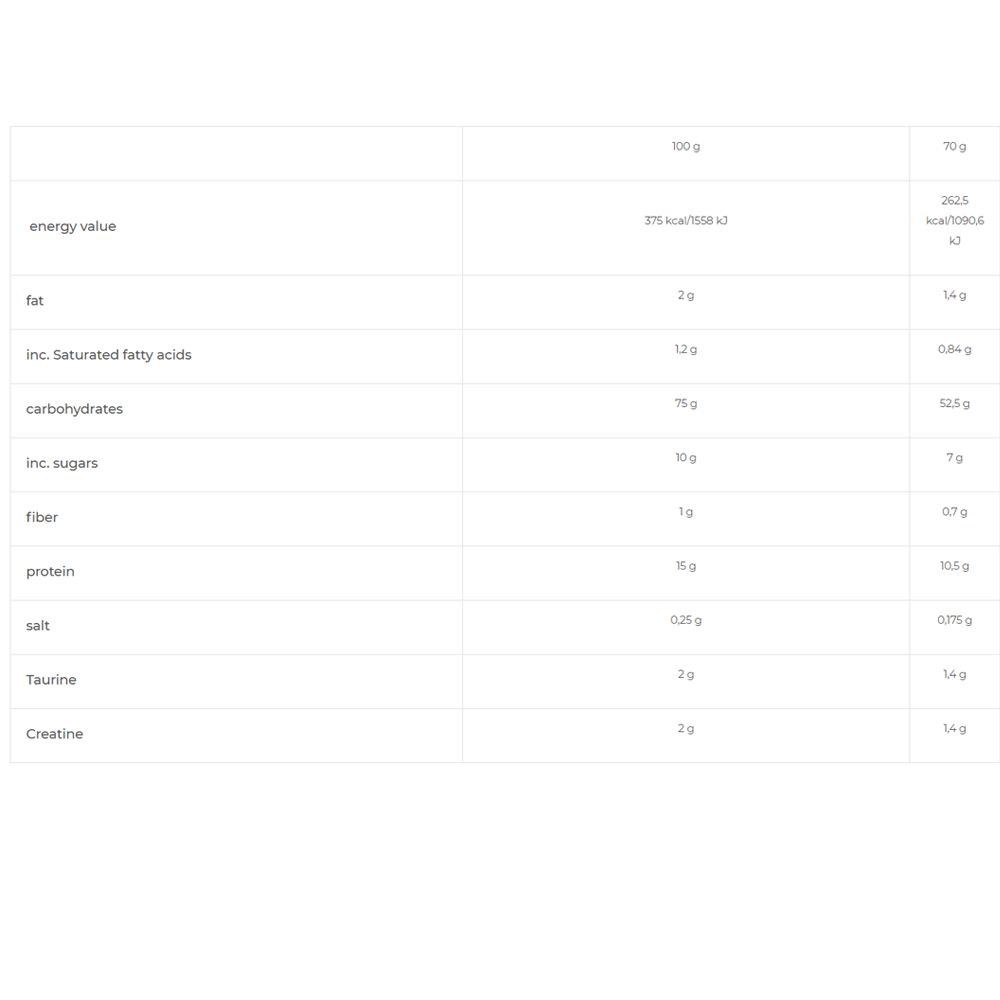Select the '375 kcal/1558 kJ' energy value
This screenshot has width=1000, height=1000.
tap(686, 221)
